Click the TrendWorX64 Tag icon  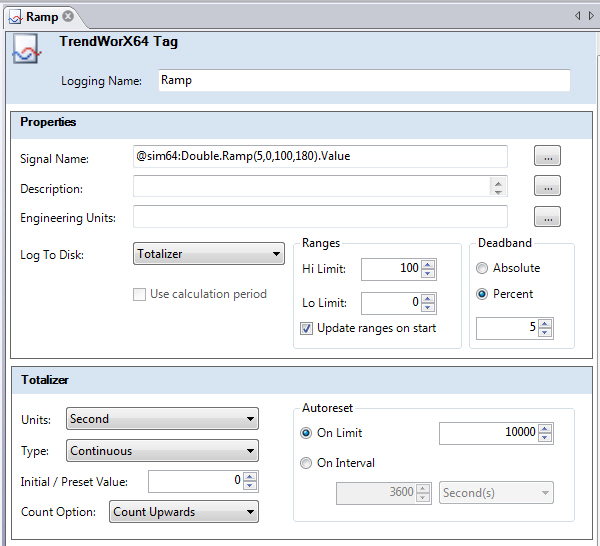click(26, 49)
